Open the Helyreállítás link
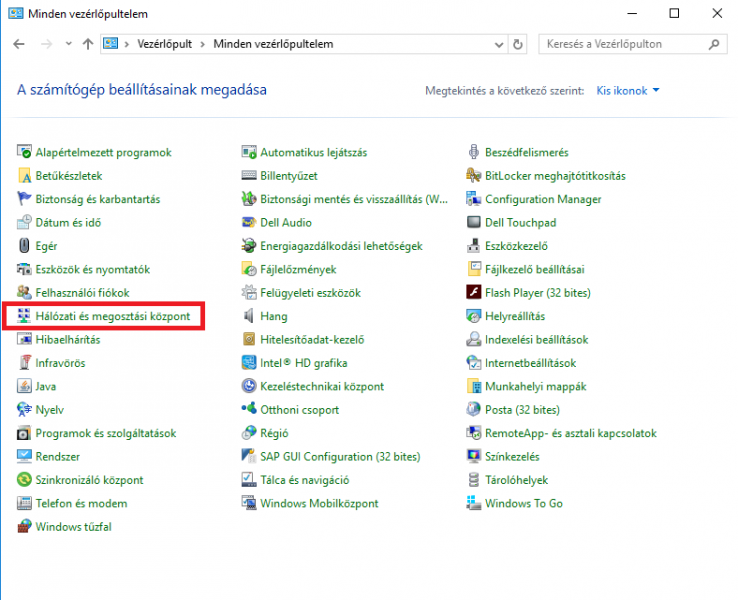This screenshot has height=600, width=738. [515, 316]
